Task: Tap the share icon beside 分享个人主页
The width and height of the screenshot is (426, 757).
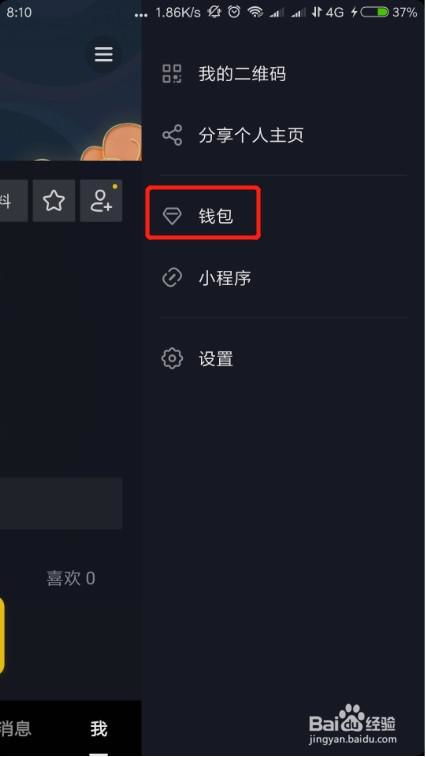Action: tap(172, 135)
